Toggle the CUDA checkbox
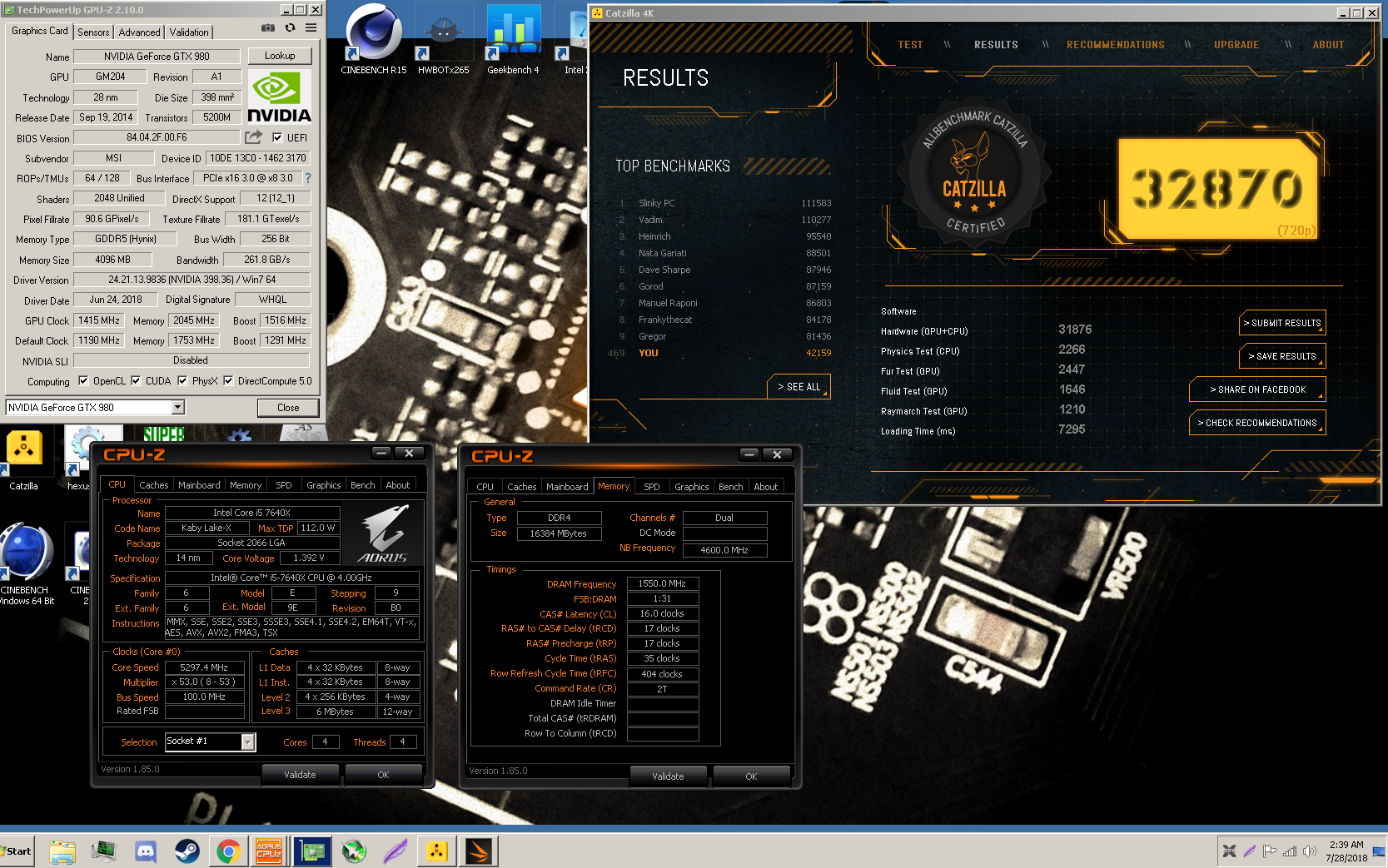 pyautogui.click(x=136, y=381)
